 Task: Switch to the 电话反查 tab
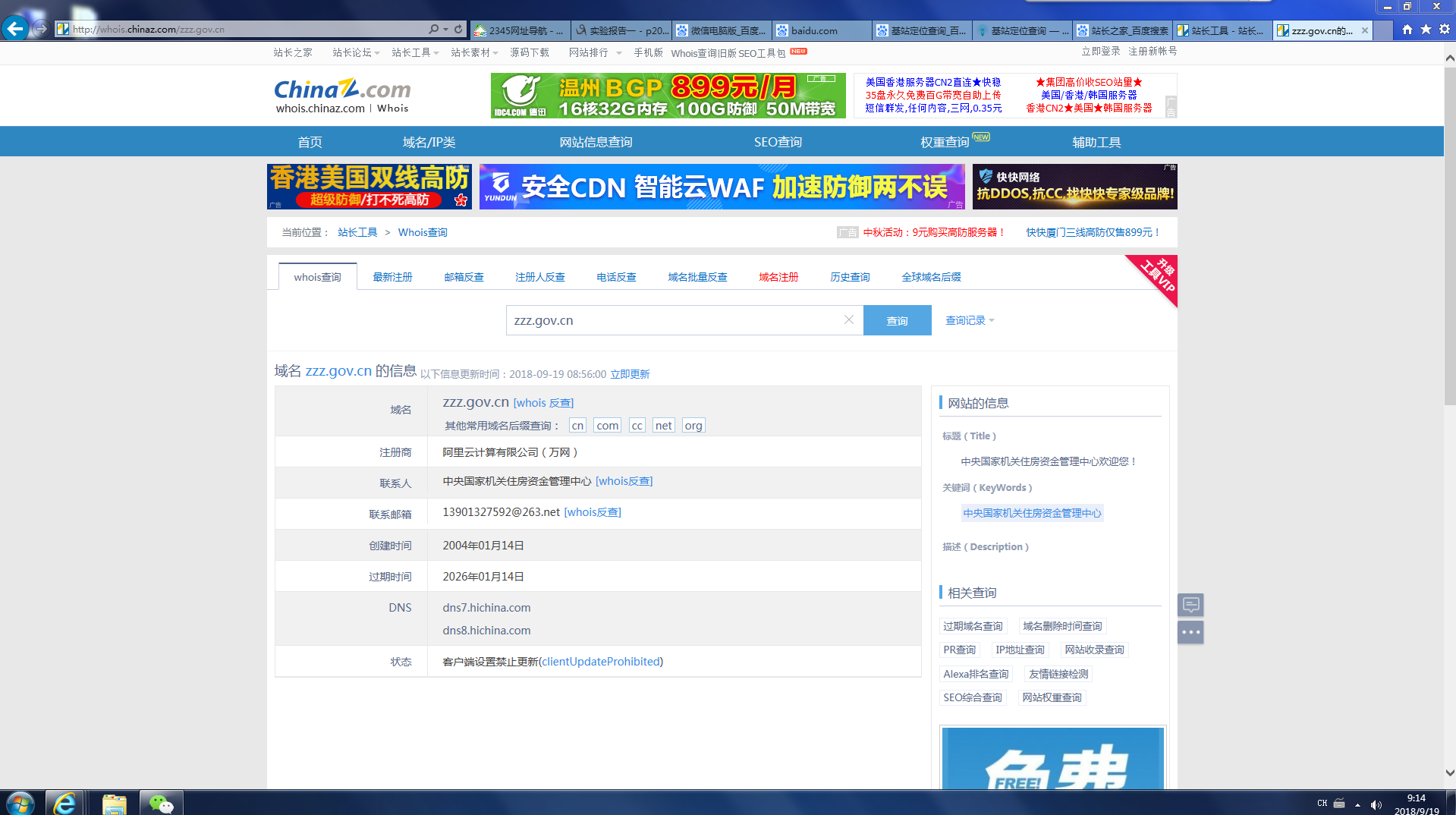click(x=616, y=277)
